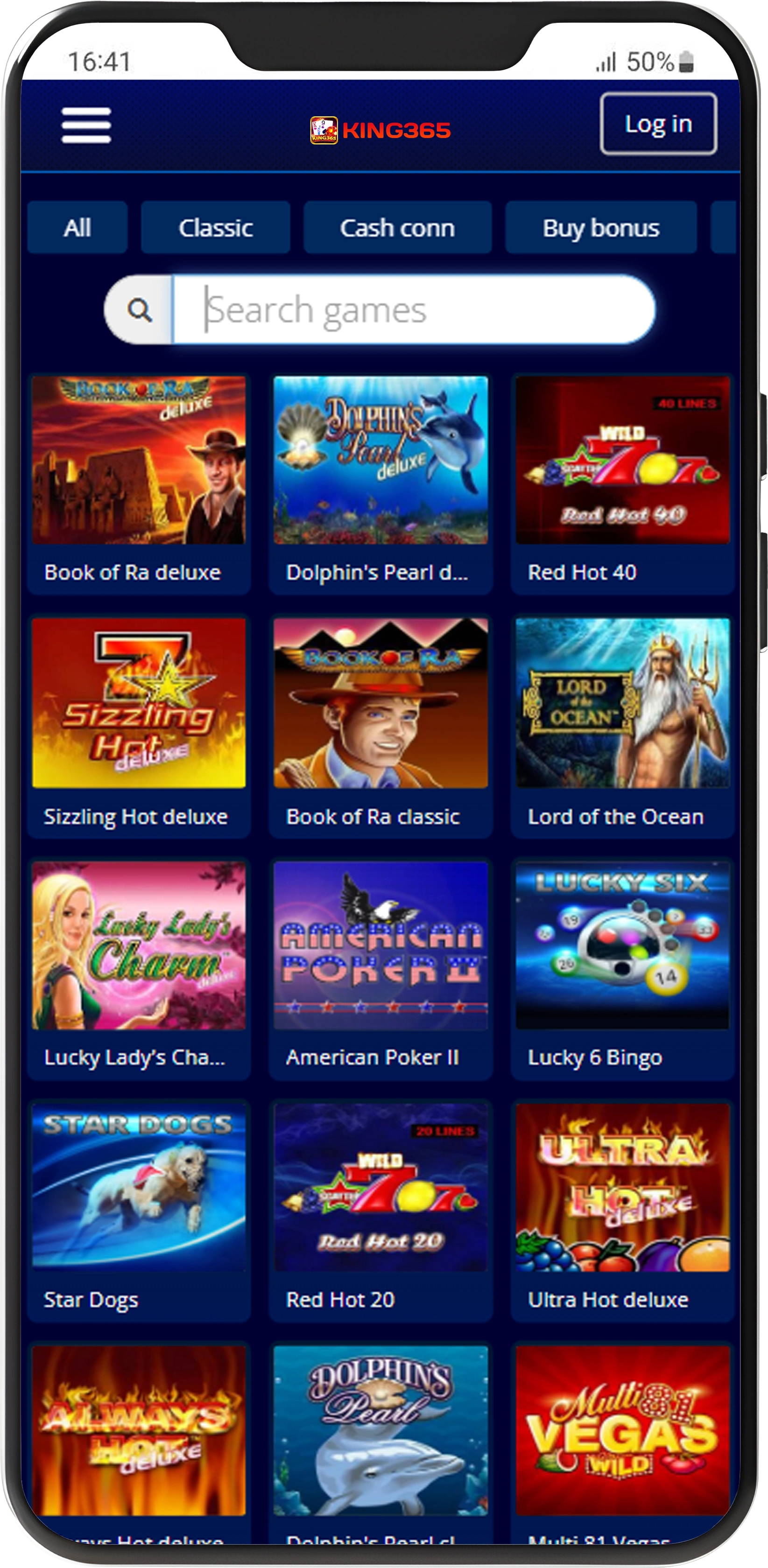Open Lucky Lady's Charm tile
Viewport: 768px width, 1568px height.
click(x=139, y=969)
